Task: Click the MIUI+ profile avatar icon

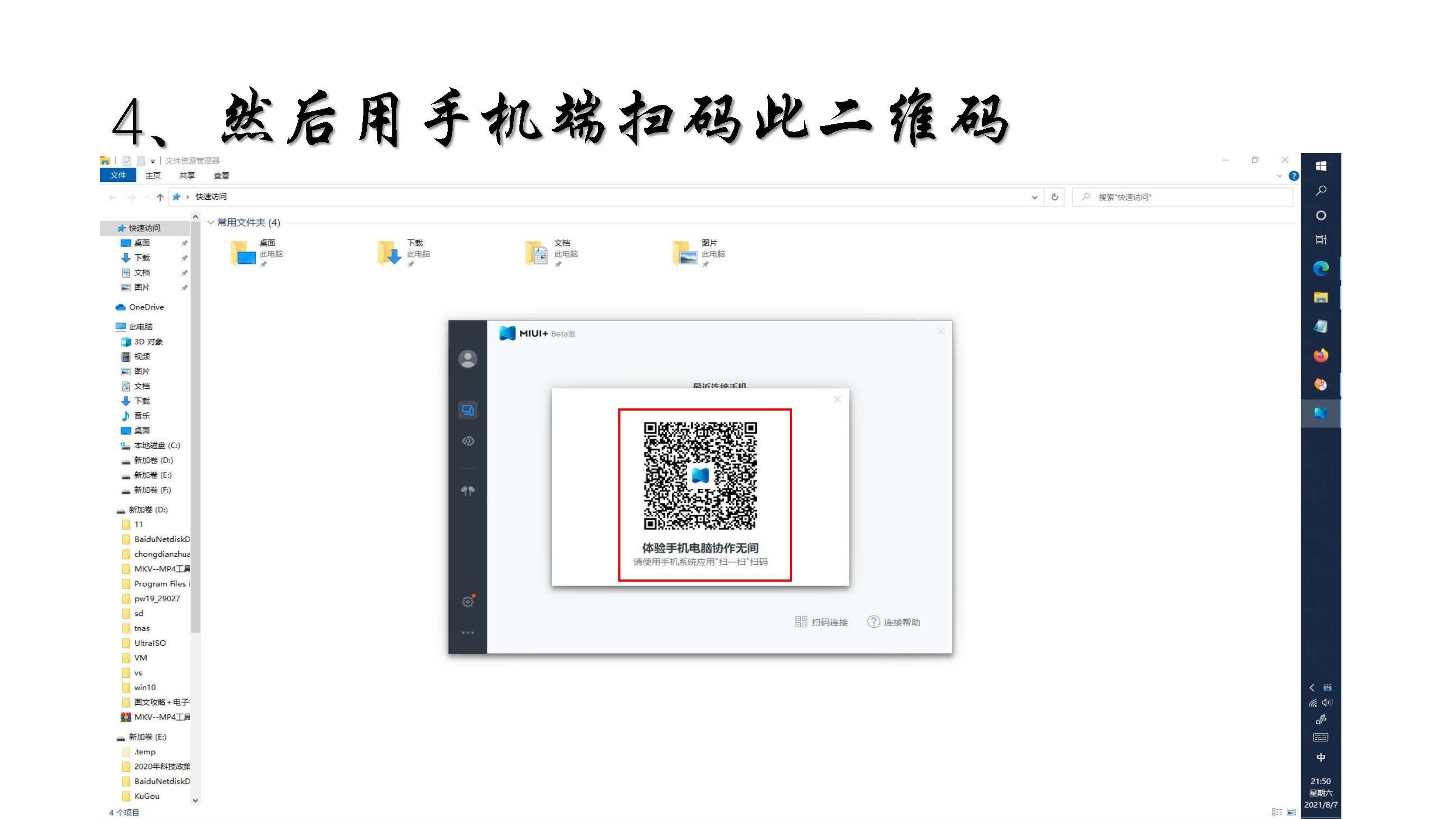Action: pos(467,359)
